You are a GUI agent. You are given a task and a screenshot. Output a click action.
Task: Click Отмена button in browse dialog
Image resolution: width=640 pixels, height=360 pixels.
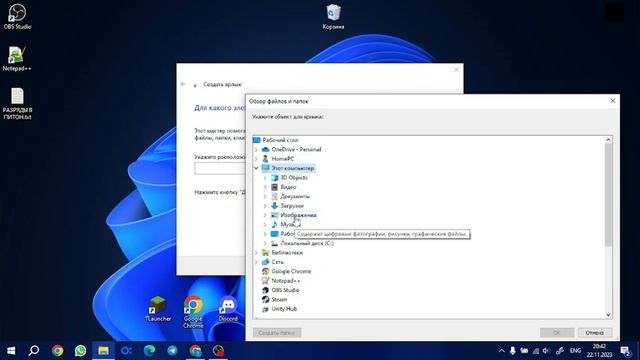595,333
